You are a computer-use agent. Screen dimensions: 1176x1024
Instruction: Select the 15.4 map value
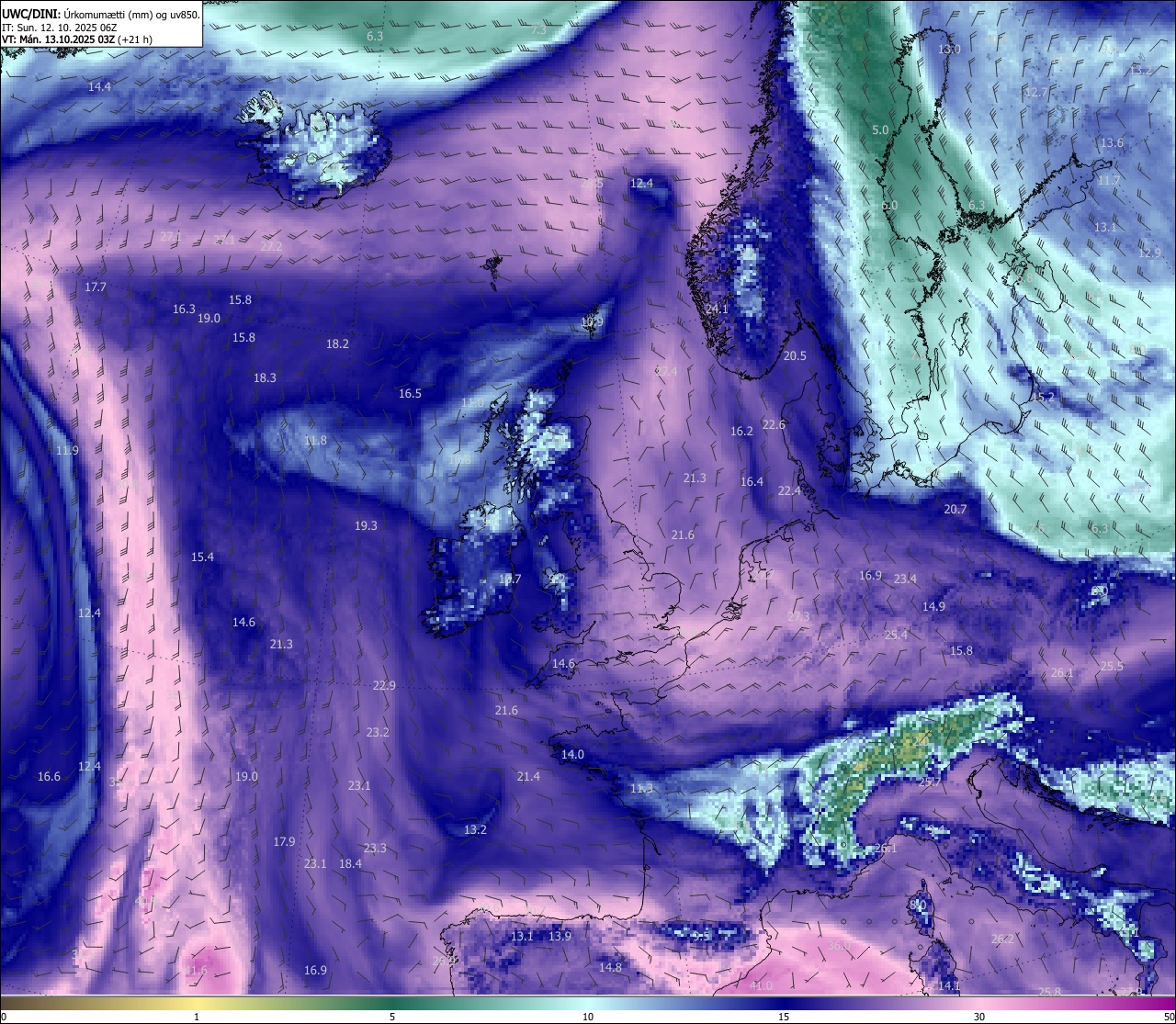[202, 557]
